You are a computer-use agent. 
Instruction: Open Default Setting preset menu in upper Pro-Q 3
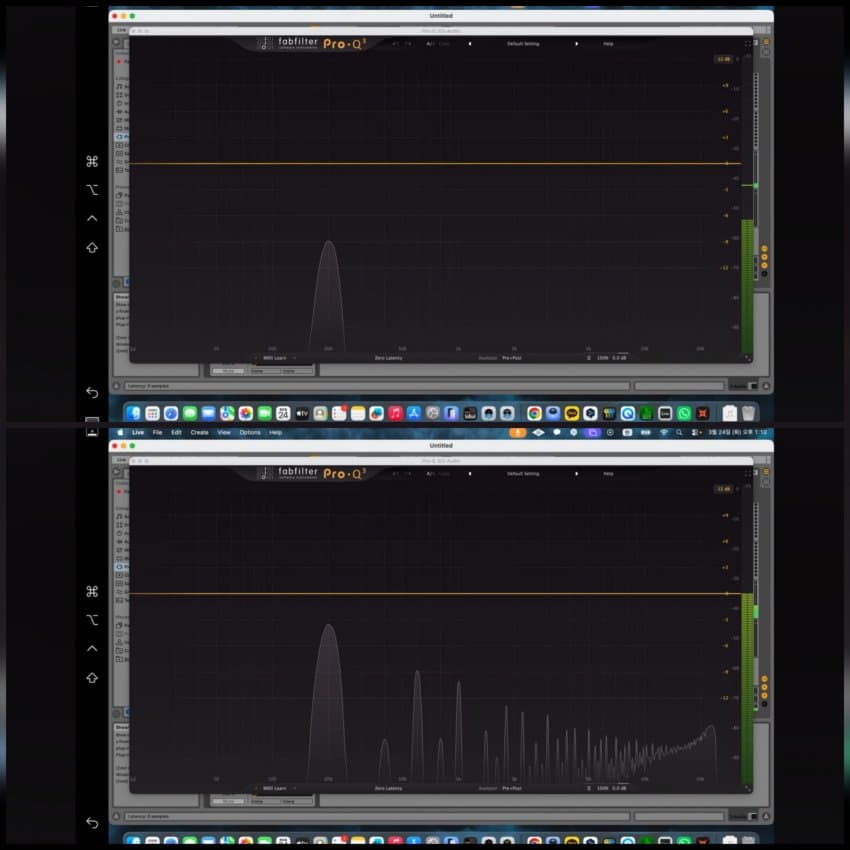[x=523, y=43]
